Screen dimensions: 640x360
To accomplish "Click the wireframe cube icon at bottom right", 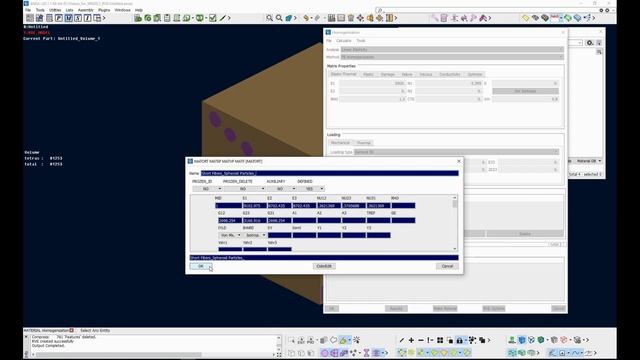I will (x=531, y=340).
